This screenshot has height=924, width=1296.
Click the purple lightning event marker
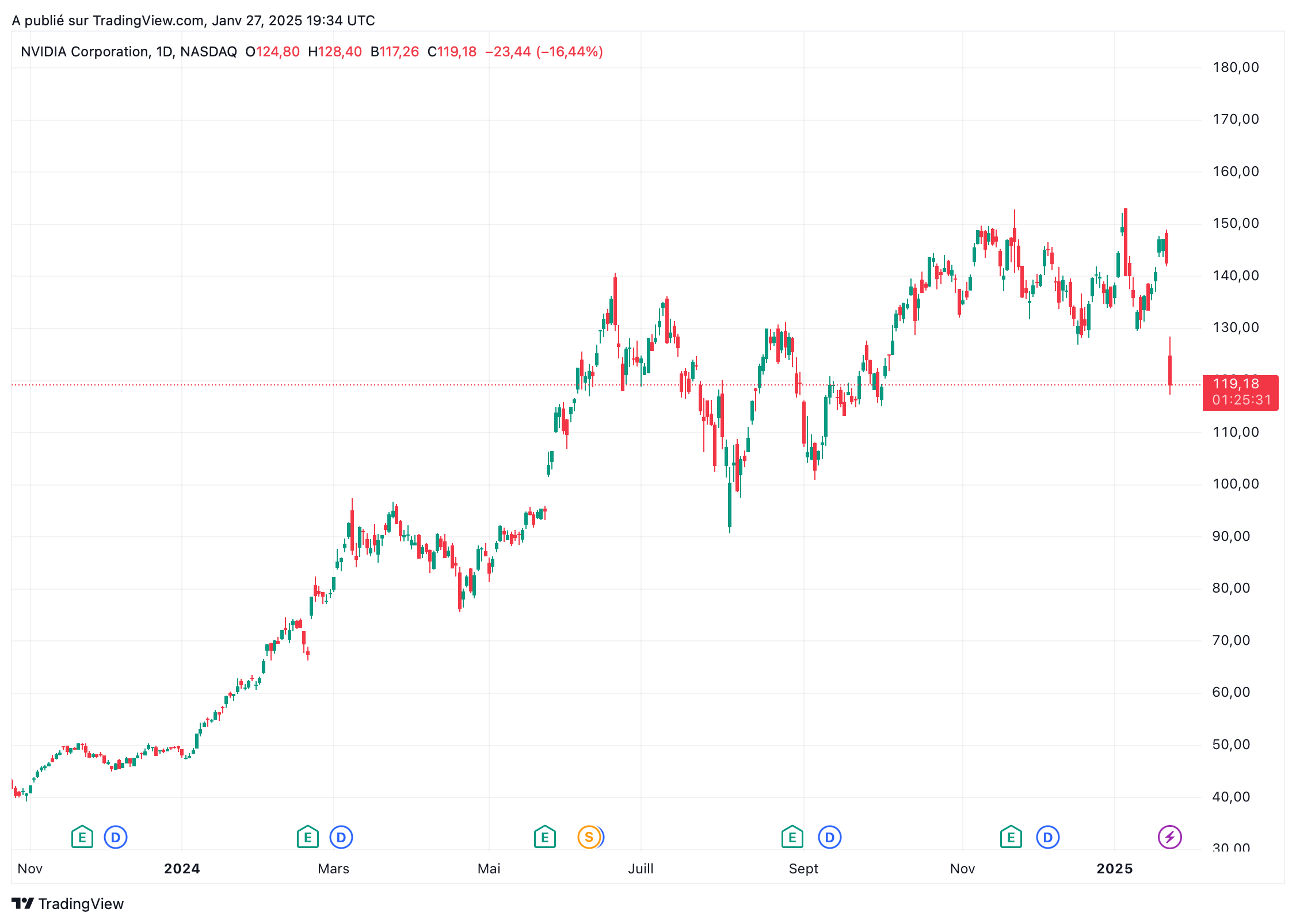[1170, 837]
